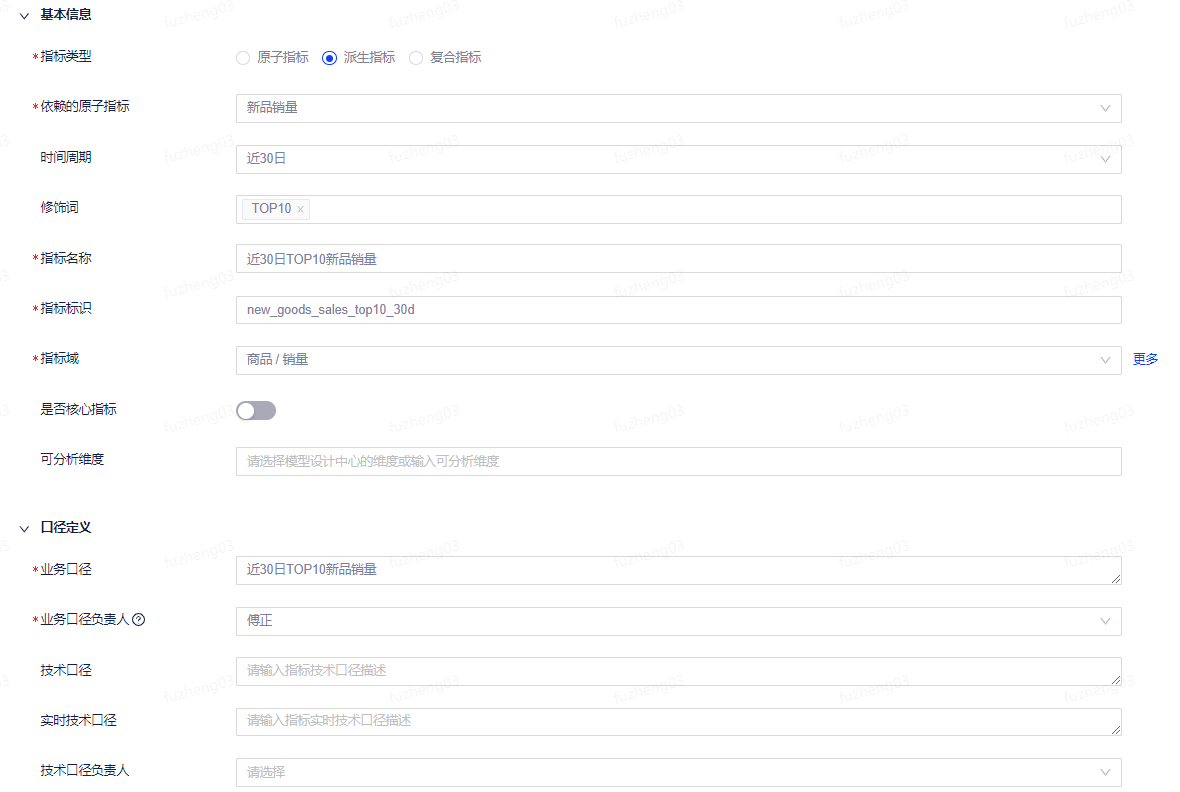The image size is (1180, 792).
Task: Click the 更多 link
Action: 1145,359
